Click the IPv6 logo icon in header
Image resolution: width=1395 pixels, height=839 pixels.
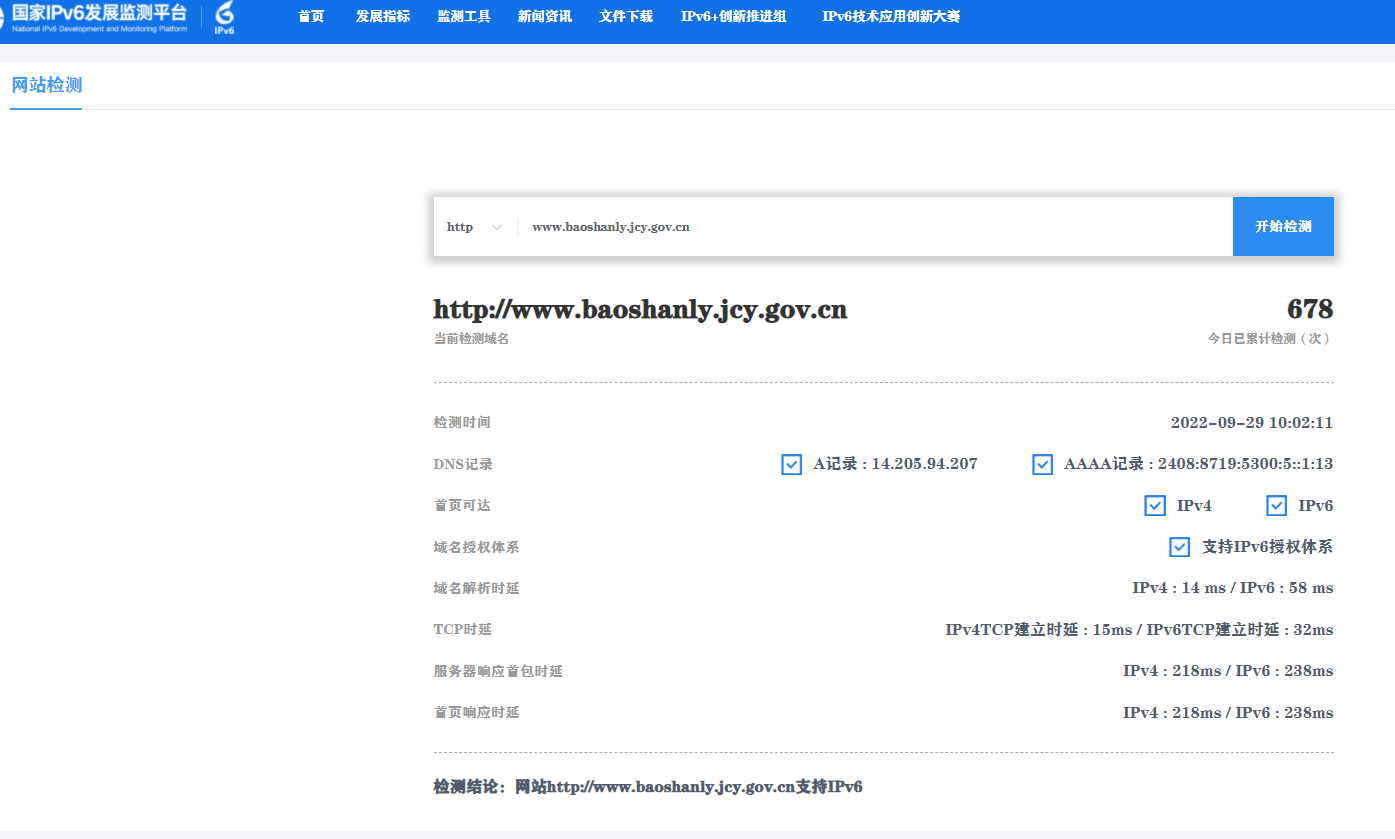click(x=225, y=17)
